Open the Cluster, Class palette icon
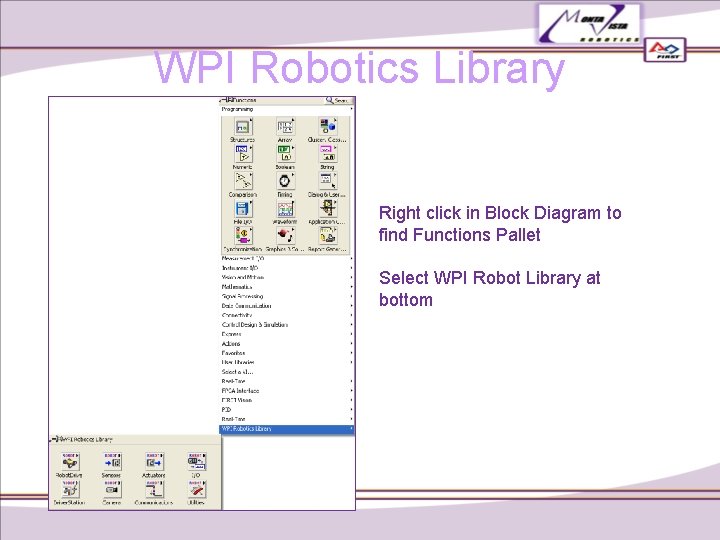Image resolution: width=720 pixels, height=540 pixels. tap(328, 127)
